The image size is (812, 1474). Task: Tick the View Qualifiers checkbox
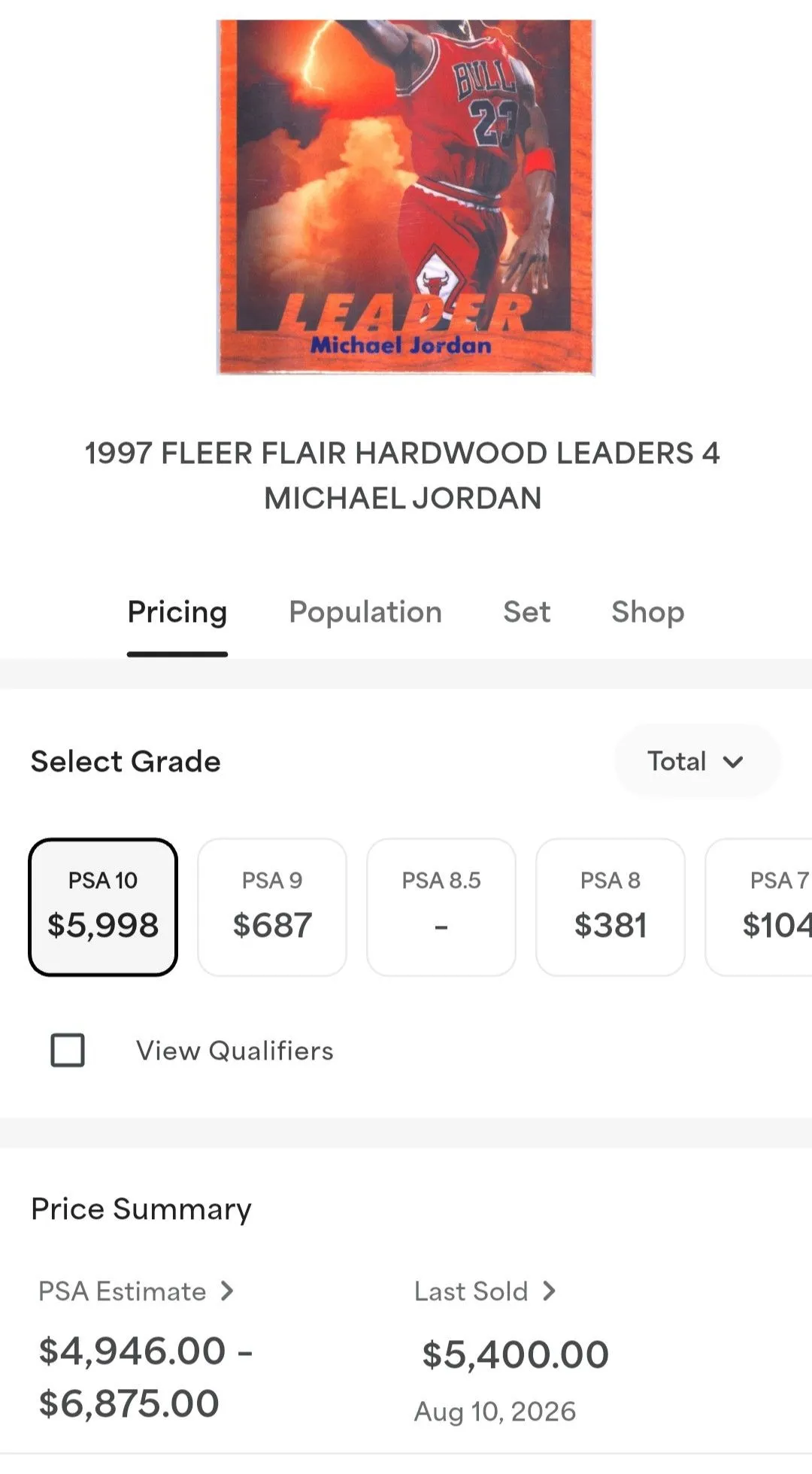coord(68,1050)
